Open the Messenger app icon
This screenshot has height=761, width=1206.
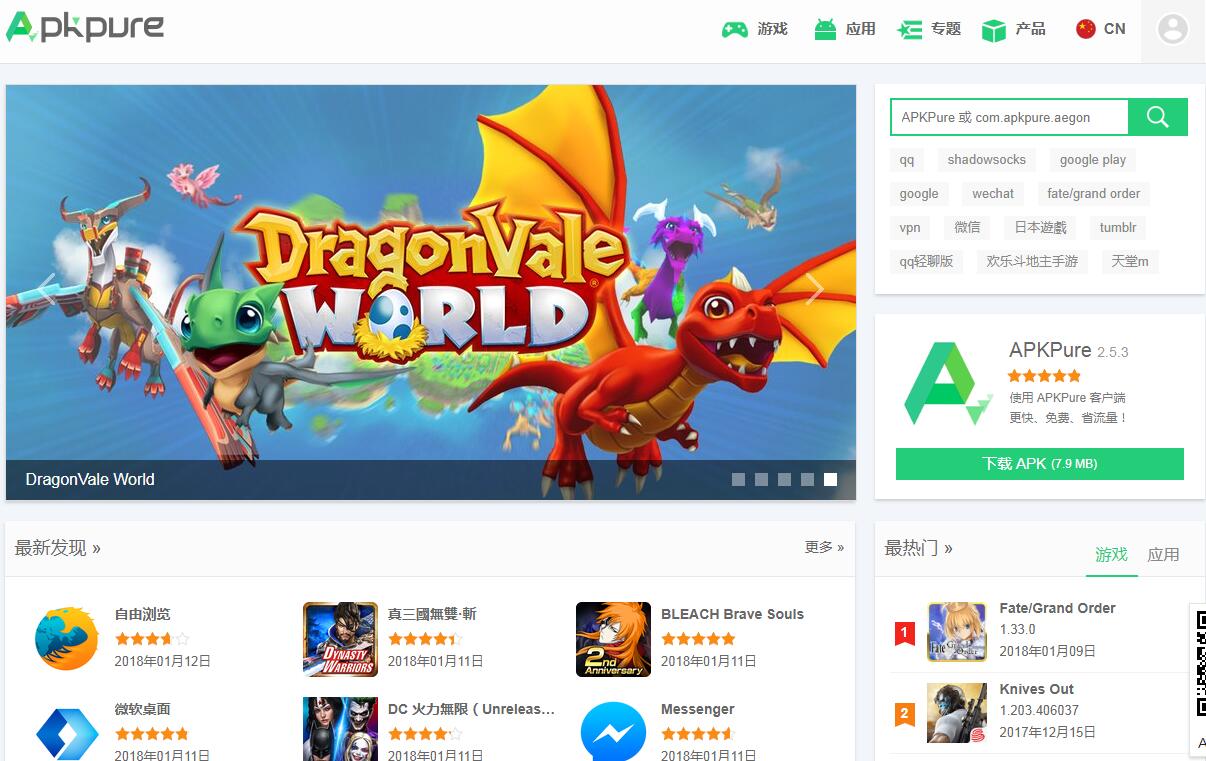[613, 731]
